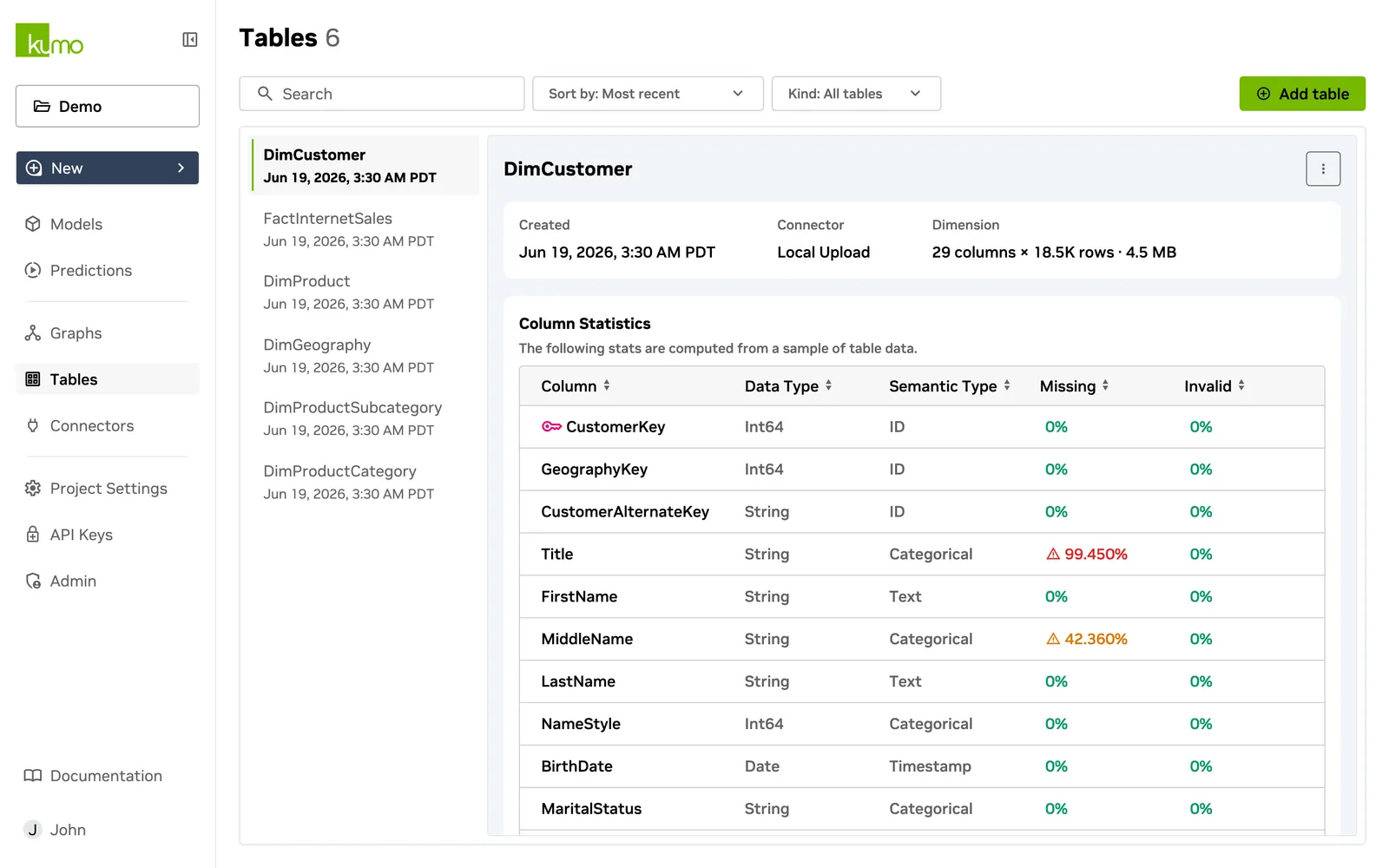Go to Models in sidebar
The image size is (1389, 868).
pos(108,224)
